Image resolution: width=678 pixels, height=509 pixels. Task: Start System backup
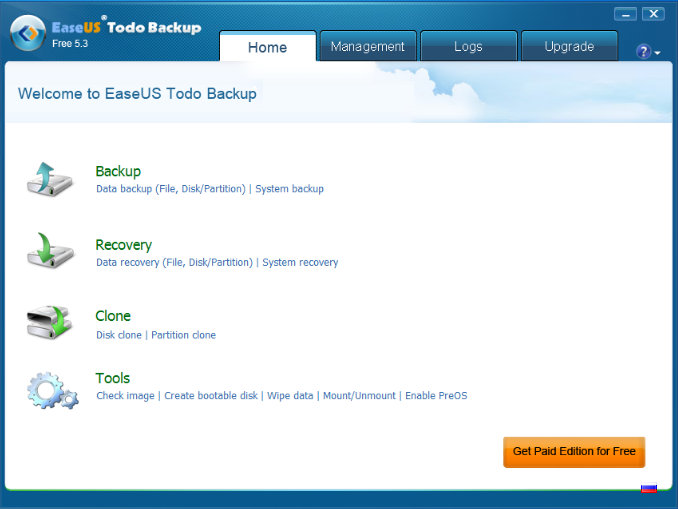[289, 189]
